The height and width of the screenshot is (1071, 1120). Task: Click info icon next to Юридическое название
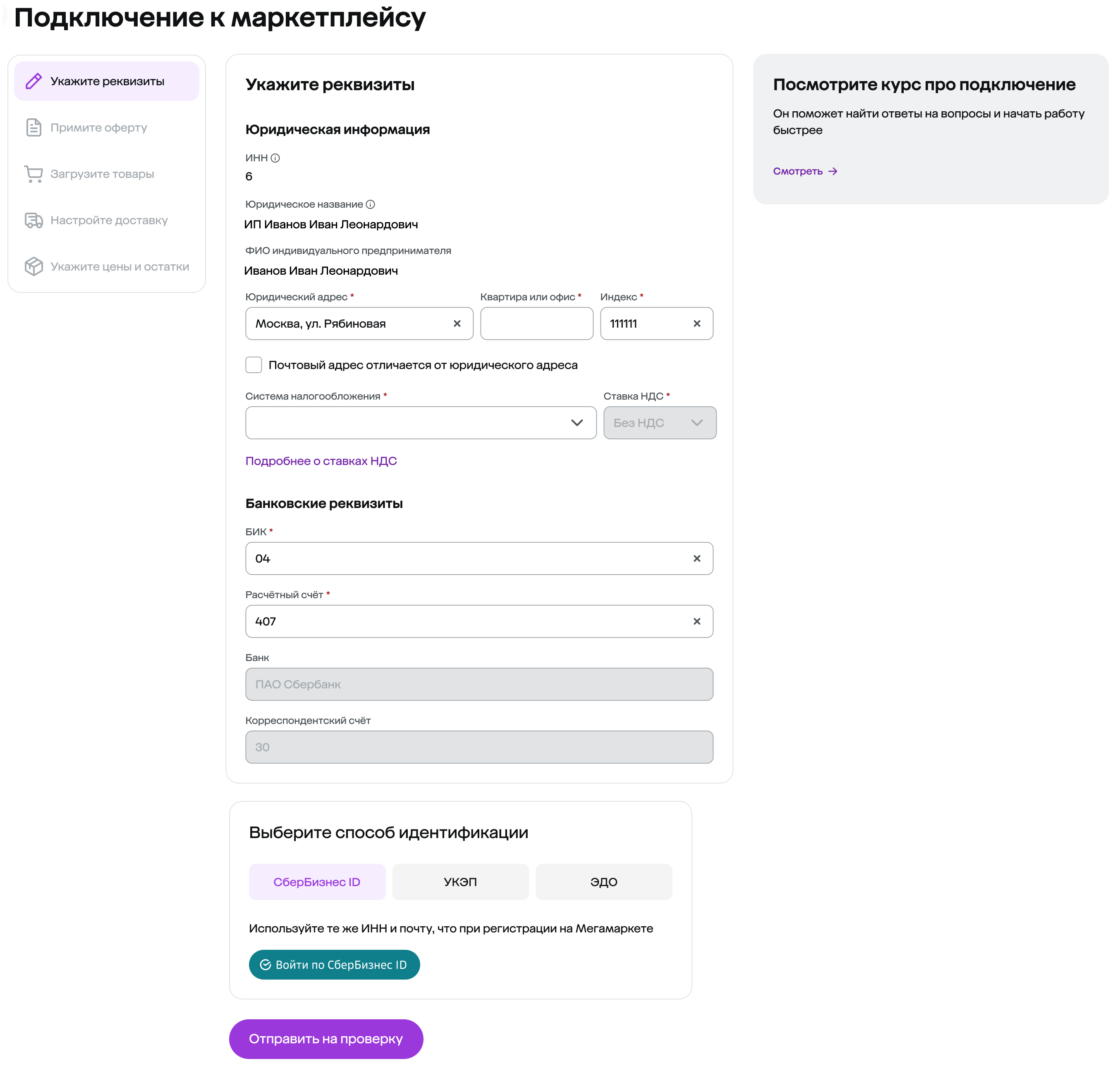click(371, 204)
